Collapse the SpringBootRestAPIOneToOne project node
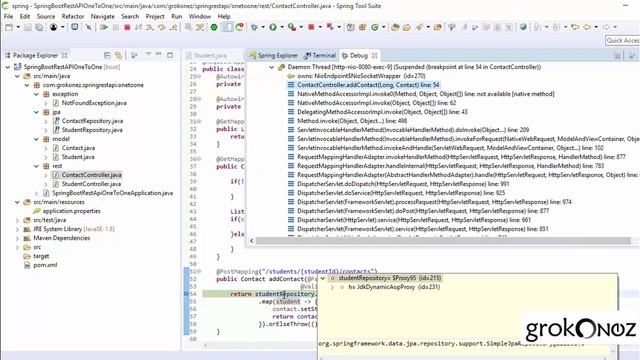640x360 pixels. (8, 67)
